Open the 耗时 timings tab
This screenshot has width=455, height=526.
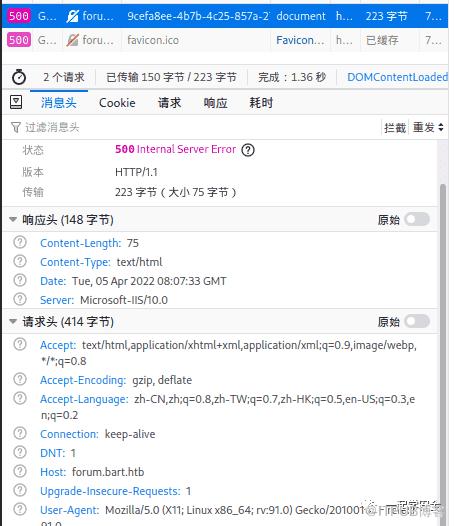tap(261, 103)
